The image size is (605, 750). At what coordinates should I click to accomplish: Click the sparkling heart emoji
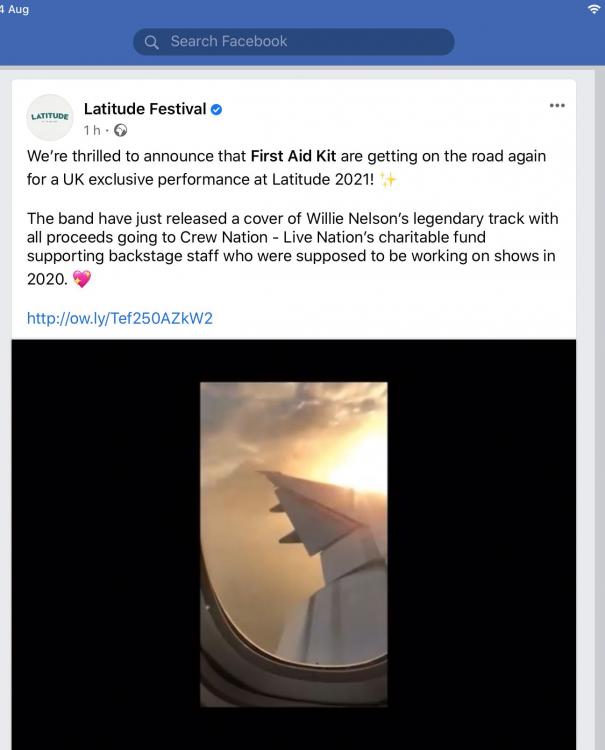[82, 278]
